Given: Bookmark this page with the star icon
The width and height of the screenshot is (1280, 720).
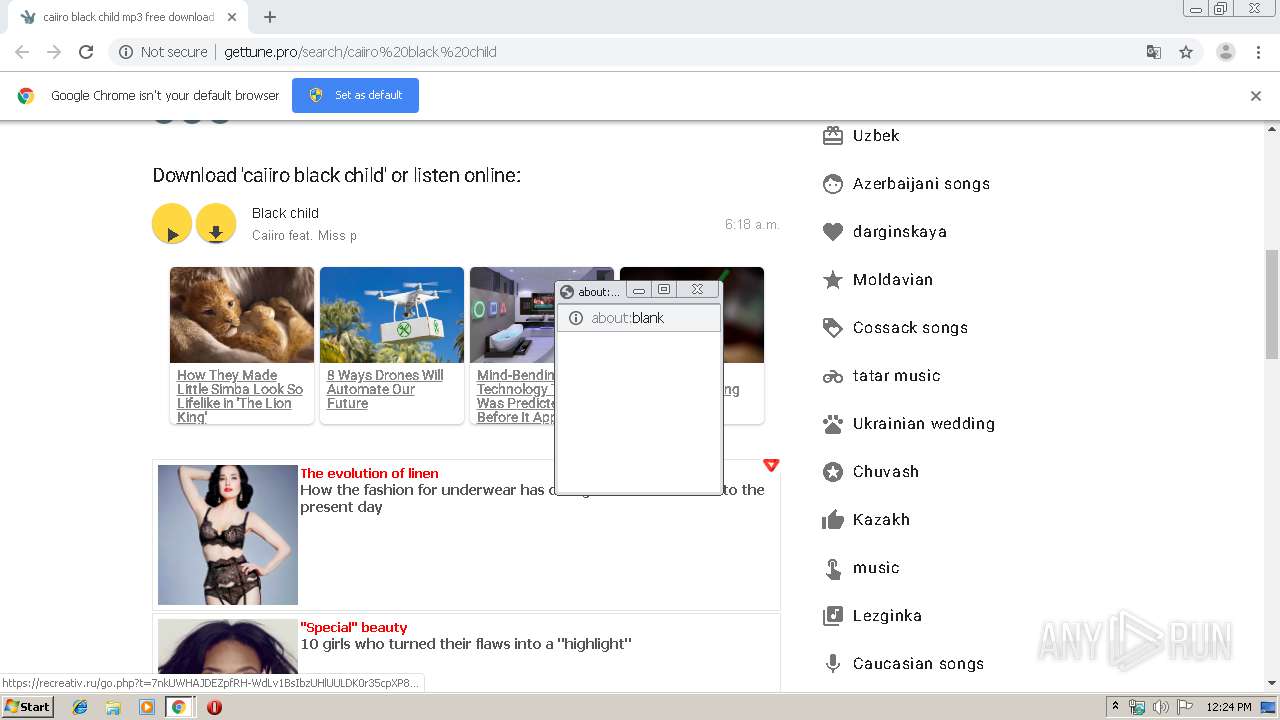Looking at the screenshot, I should 1186,52.
